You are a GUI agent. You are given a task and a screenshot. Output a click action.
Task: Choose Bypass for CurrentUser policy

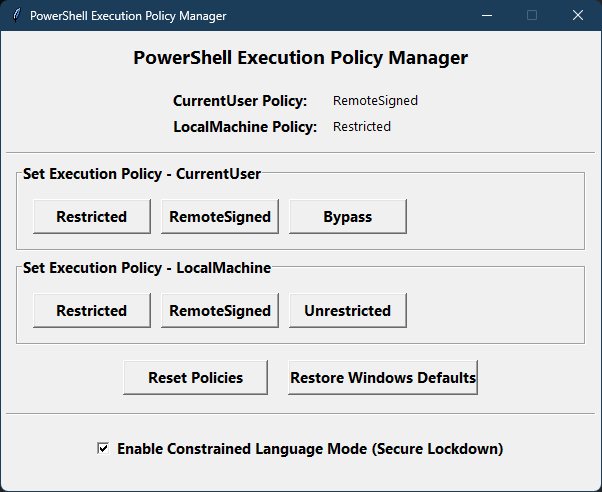click(348, 216)
